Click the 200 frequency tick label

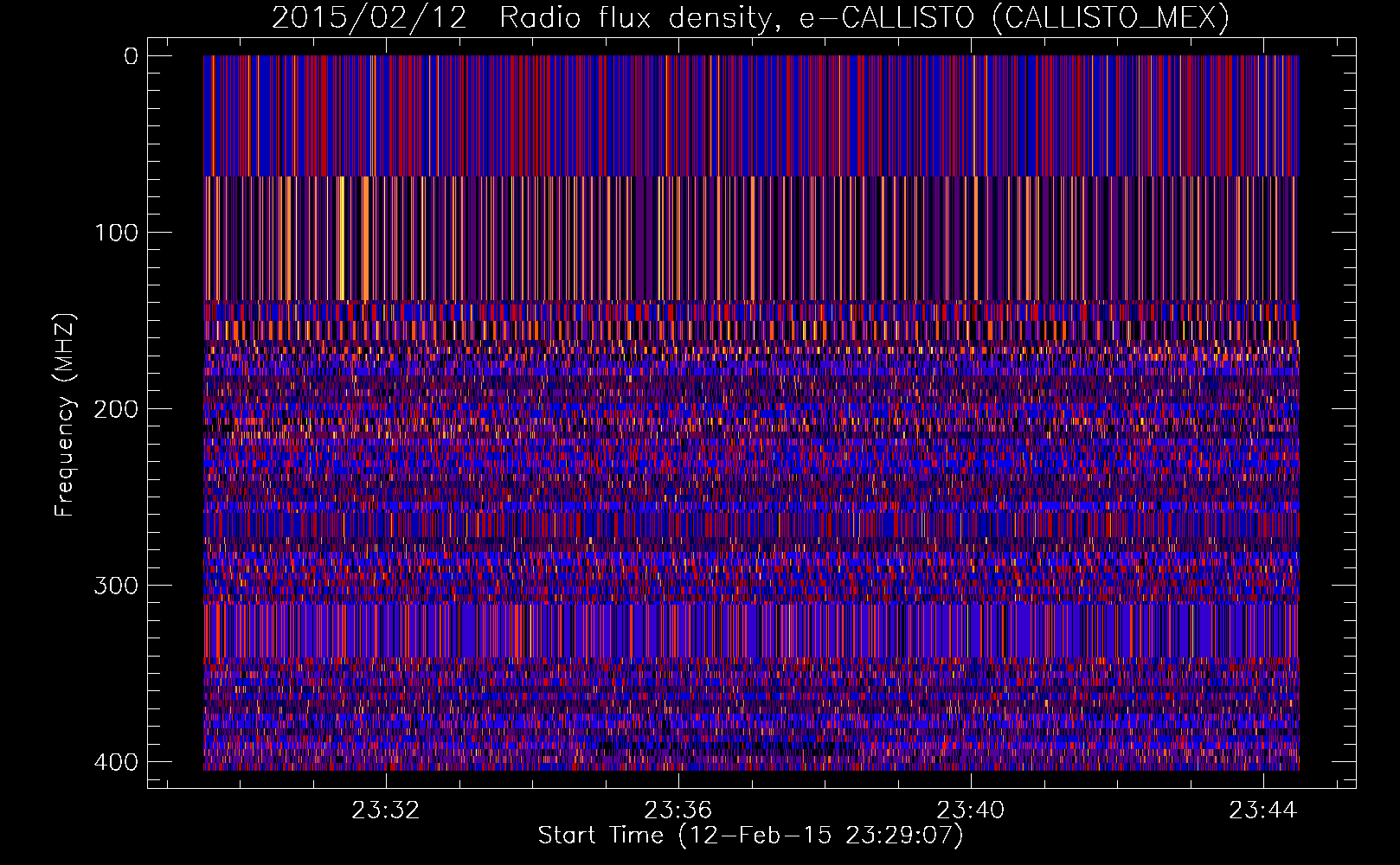[x=115, y=409]
